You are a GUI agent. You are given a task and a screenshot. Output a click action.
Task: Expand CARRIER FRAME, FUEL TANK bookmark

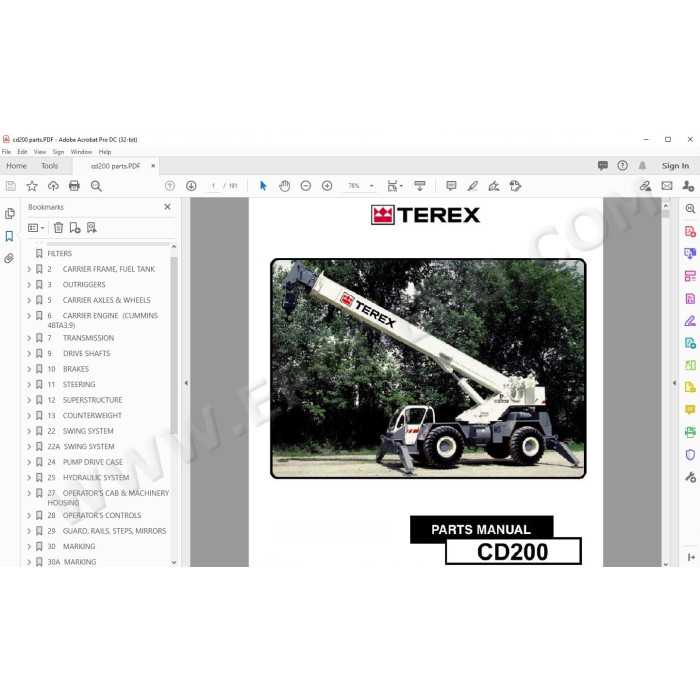click(x=29, y=269)
